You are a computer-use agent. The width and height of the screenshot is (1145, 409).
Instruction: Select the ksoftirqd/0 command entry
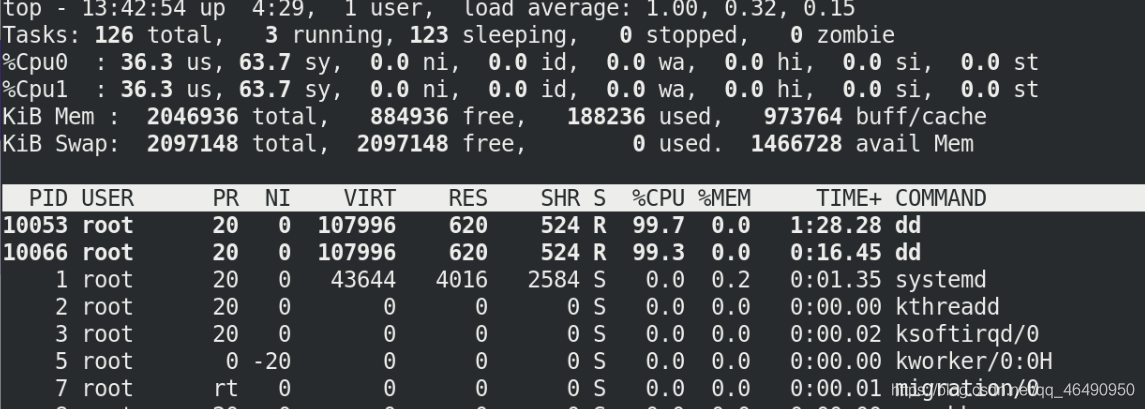click(967, 334)
